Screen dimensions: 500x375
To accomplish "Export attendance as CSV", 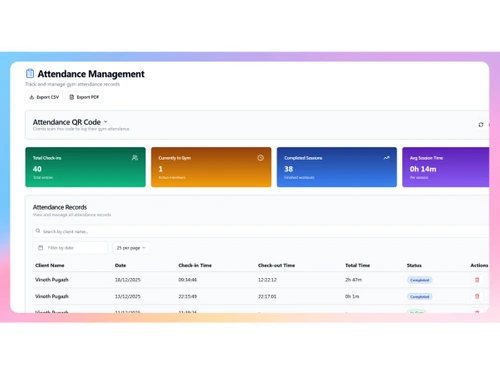I will click(x=44, y=97).
